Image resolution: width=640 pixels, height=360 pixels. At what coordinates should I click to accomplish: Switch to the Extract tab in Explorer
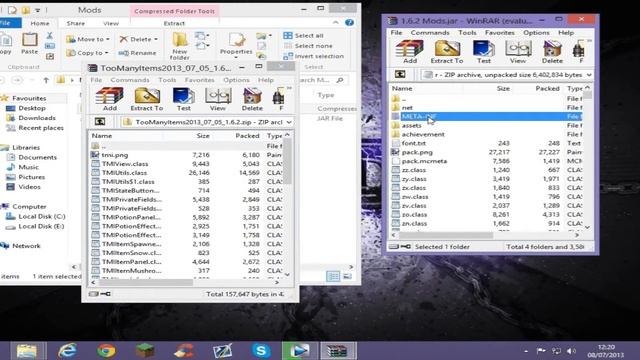[x=174, y=23]
